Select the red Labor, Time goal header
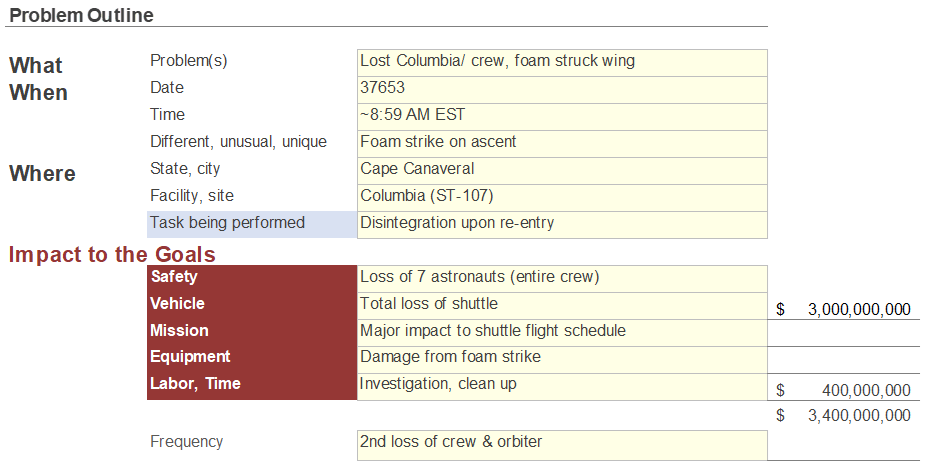This screenshot has height=465, width=927. [x=252, y=386]
